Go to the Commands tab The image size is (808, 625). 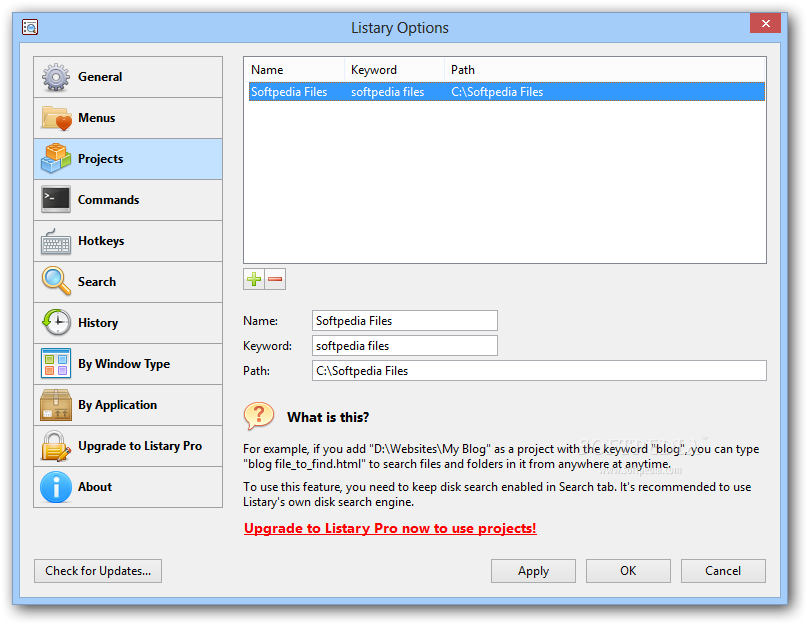[128, 200]
